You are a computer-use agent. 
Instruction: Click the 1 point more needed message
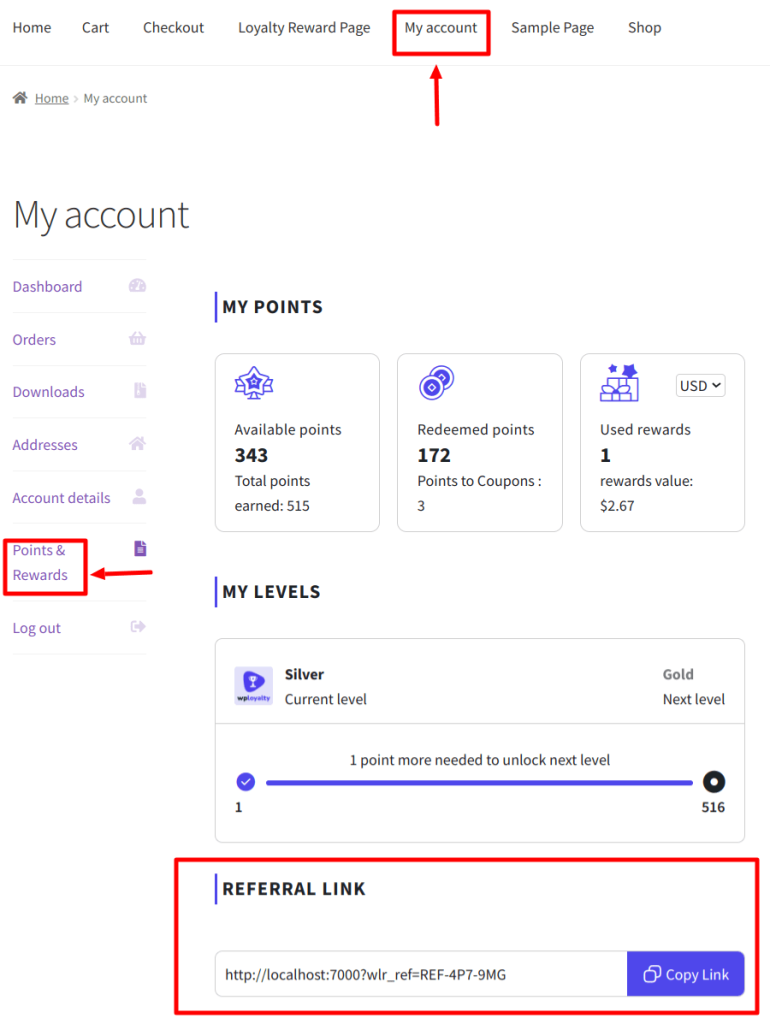[x=479, y=760]
